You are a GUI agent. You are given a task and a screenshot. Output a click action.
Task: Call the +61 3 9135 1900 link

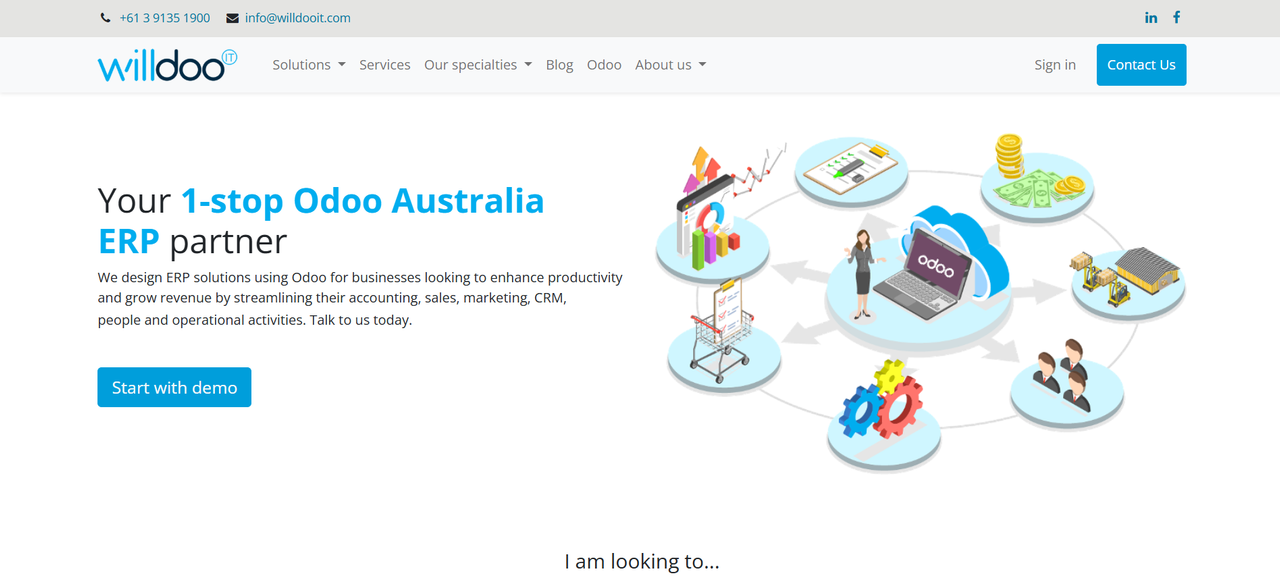165,18
